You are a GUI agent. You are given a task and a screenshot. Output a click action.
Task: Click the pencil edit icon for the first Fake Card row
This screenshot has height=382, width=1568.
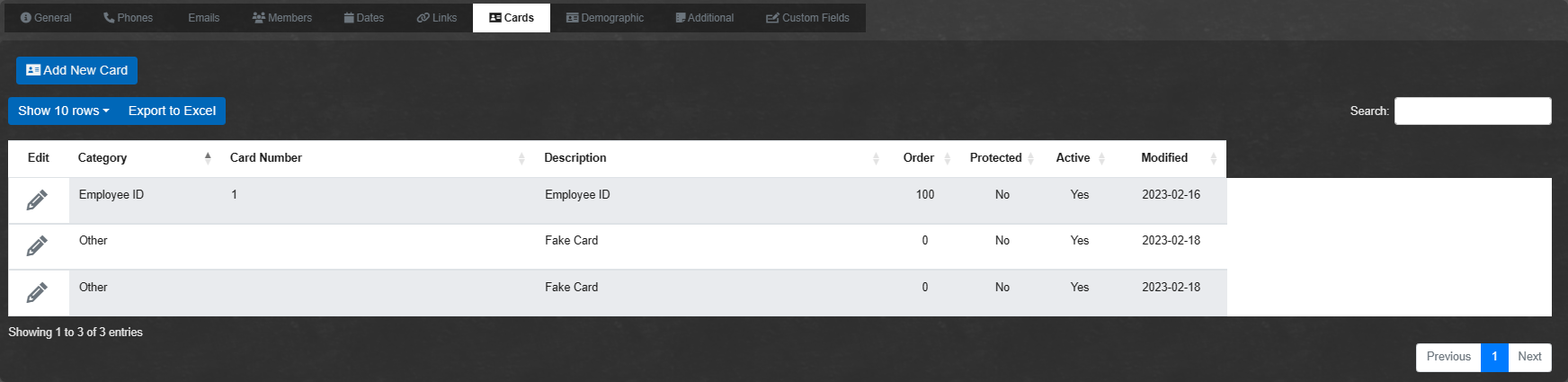coord(37,246)
